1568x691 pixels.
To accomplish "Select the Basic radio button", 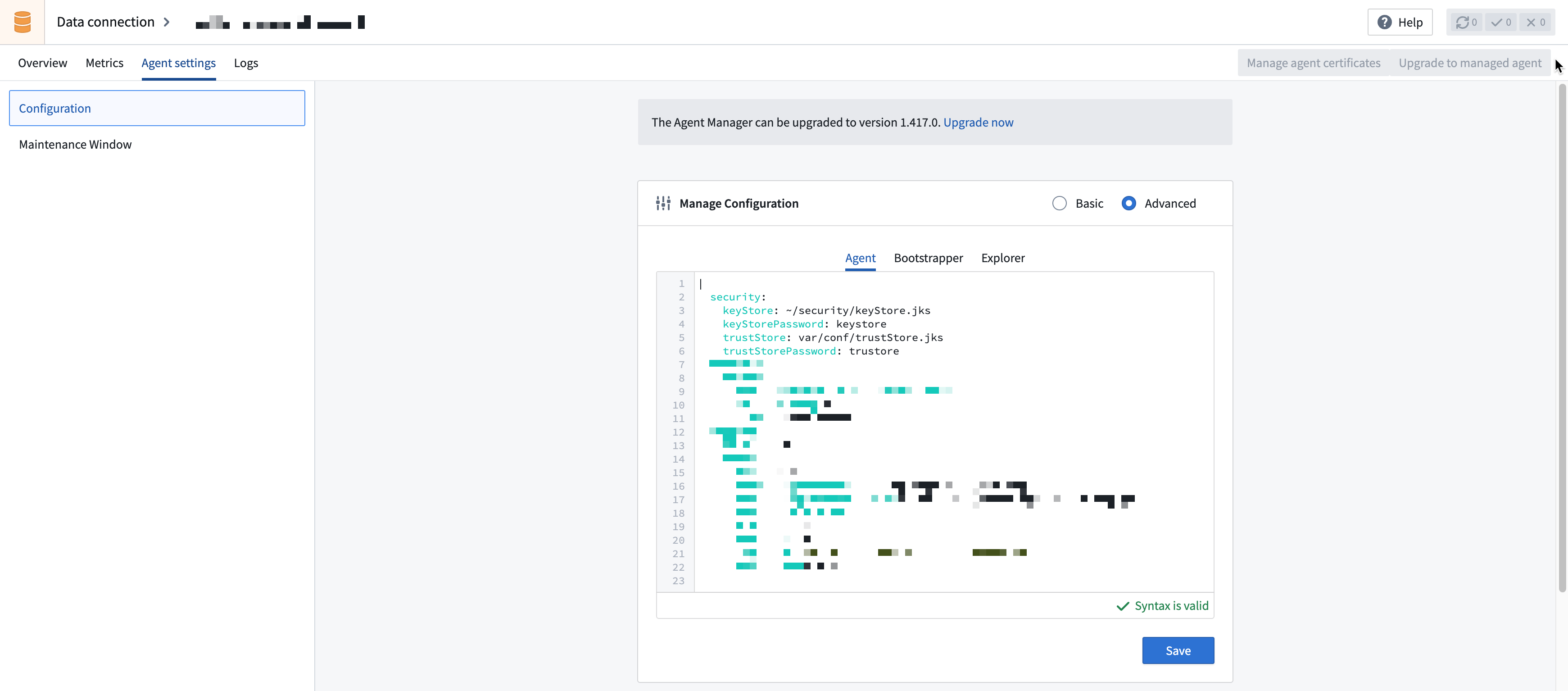I will click(x=1059, y=203).
